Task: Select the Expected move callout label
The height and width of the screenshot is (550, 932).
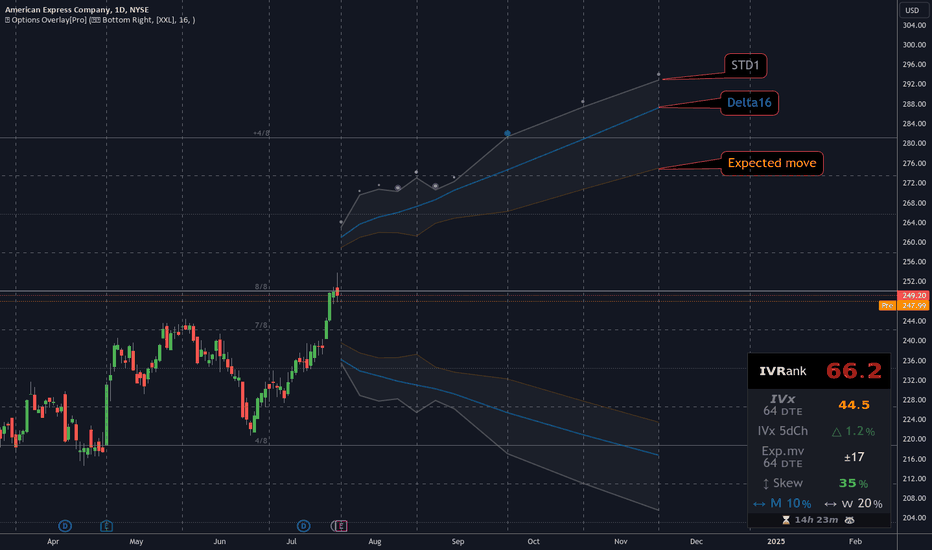Action: click(772, 163)
